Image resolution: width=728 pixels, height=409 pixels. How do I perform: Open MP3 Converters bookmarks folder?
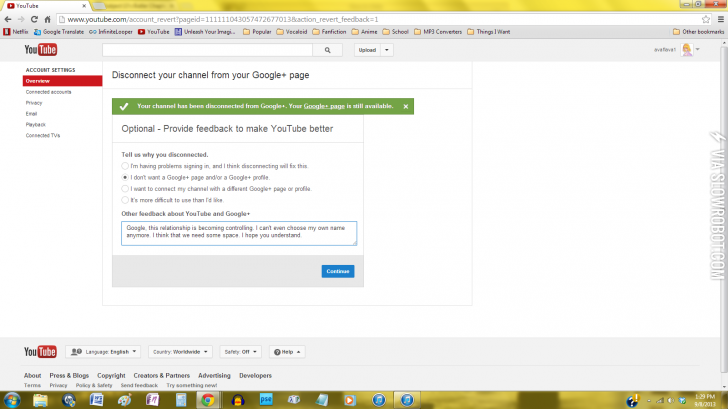438,32
